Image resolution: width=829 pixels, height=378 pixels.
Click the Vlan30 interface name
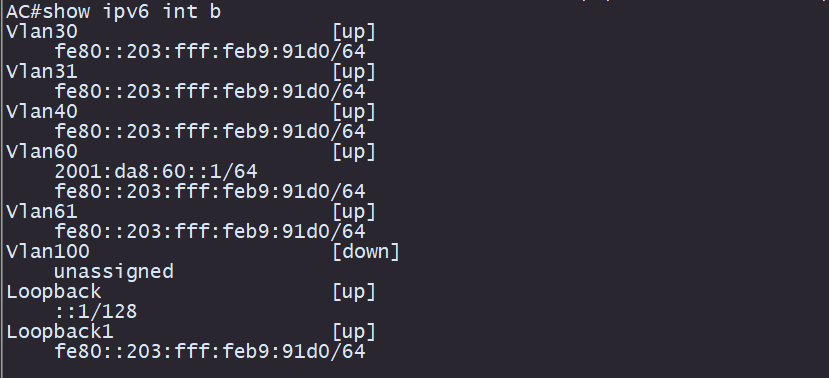(x=42, y=32)
